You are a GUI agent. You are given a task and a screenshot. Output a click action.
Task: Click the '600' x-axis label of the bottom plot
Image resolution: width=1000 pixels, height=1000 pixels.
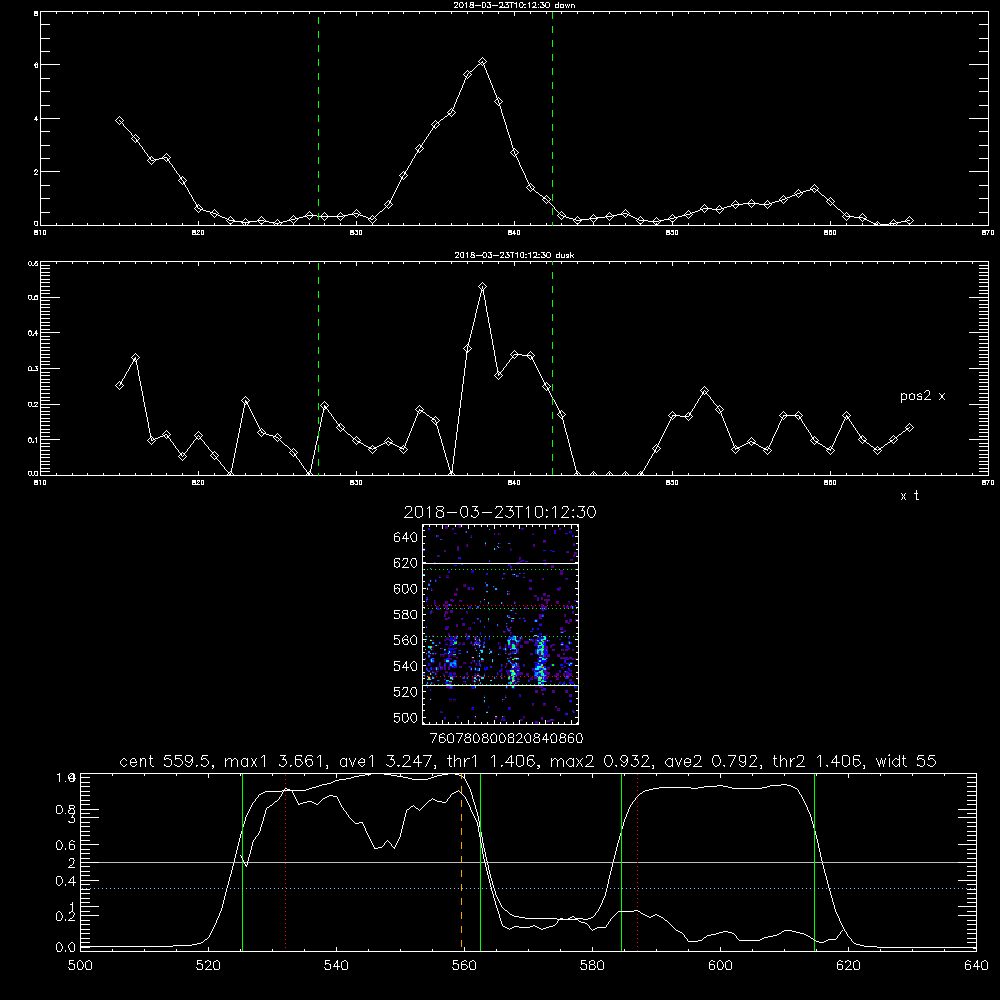coord(721,966)
